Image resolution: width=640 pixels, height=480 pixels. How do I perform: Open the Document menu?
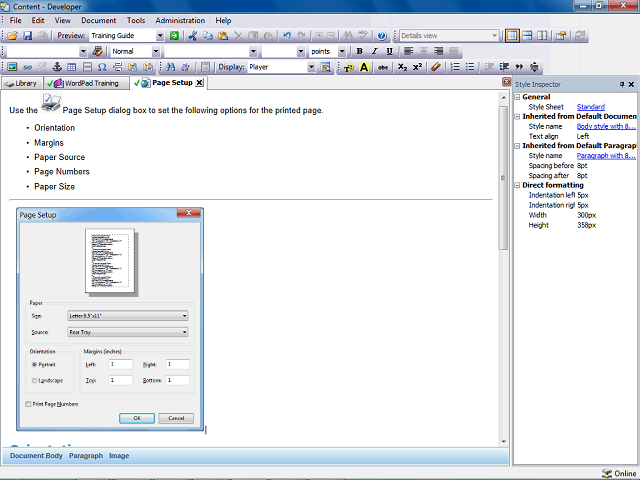98,20
